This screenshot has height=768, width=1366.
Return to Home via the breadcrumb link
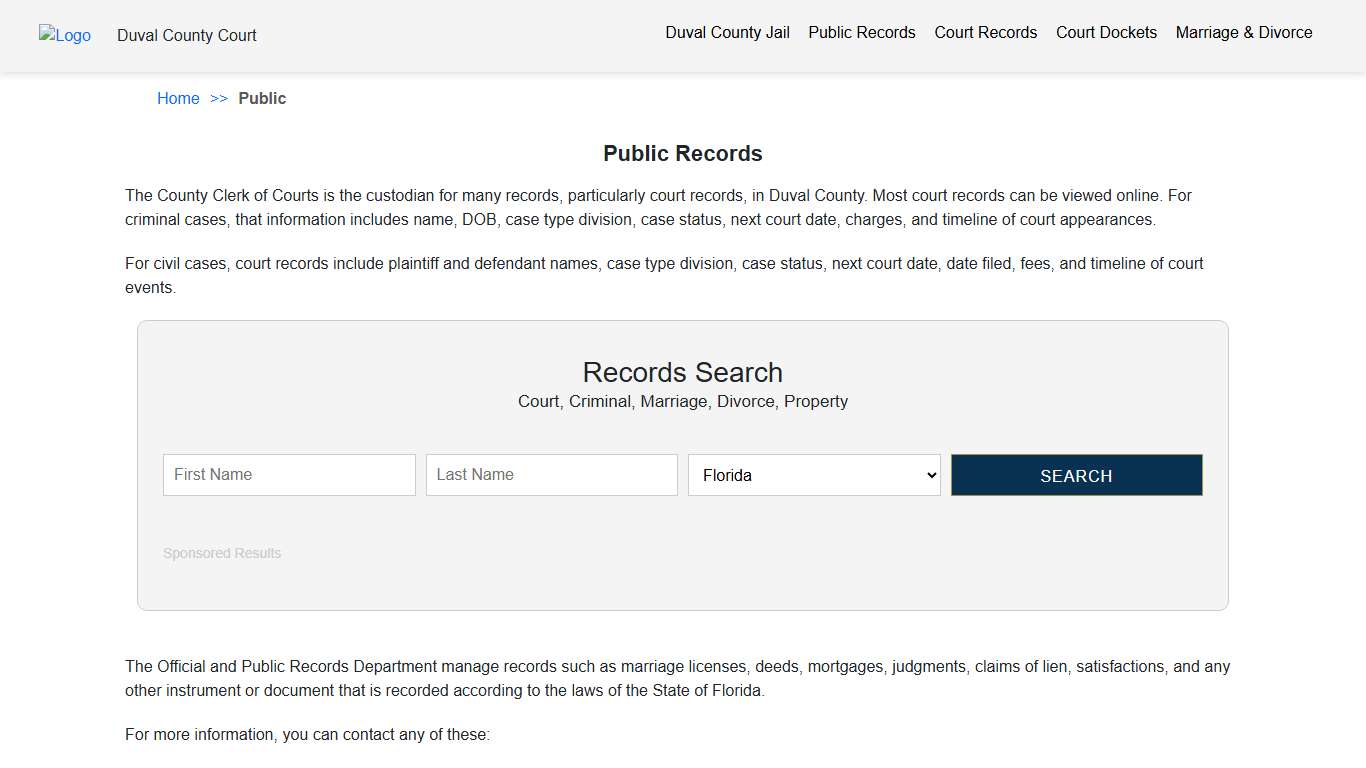(178, 98)
